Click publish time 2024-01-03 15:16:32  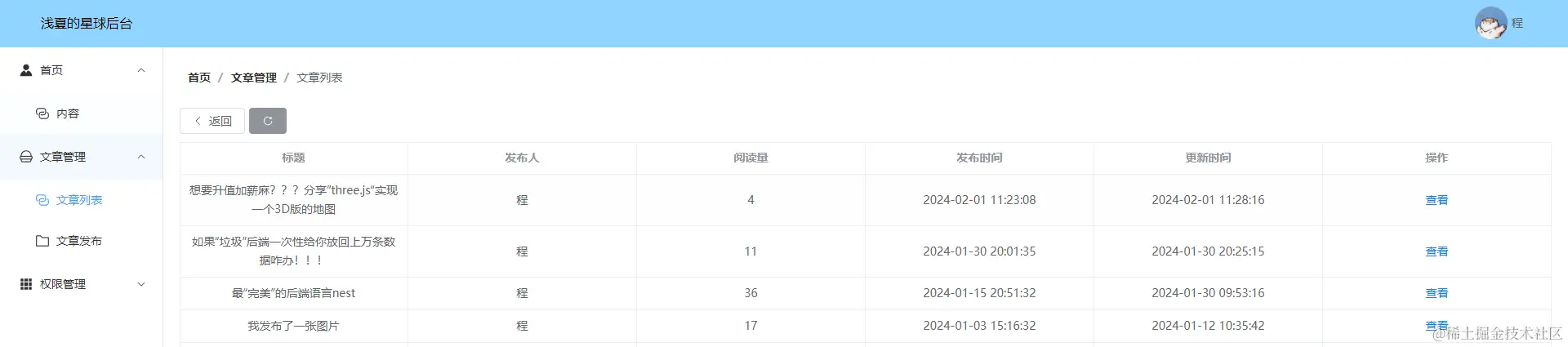[x=979, y=326]
